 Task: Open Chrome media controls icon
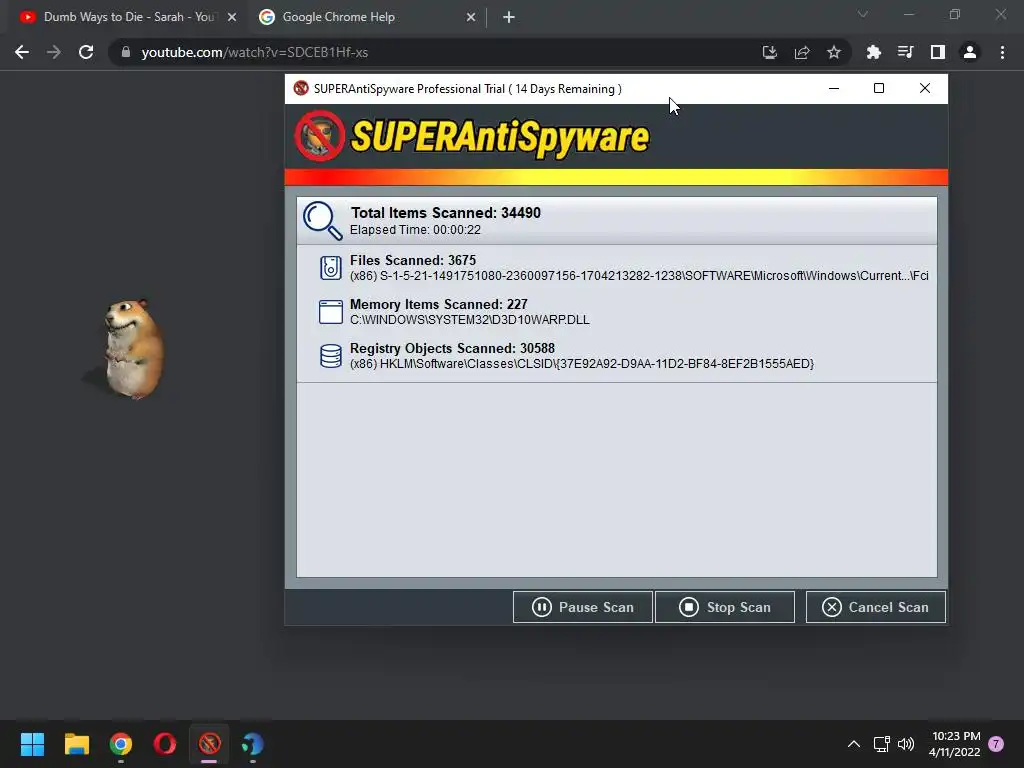pos(906,52)
